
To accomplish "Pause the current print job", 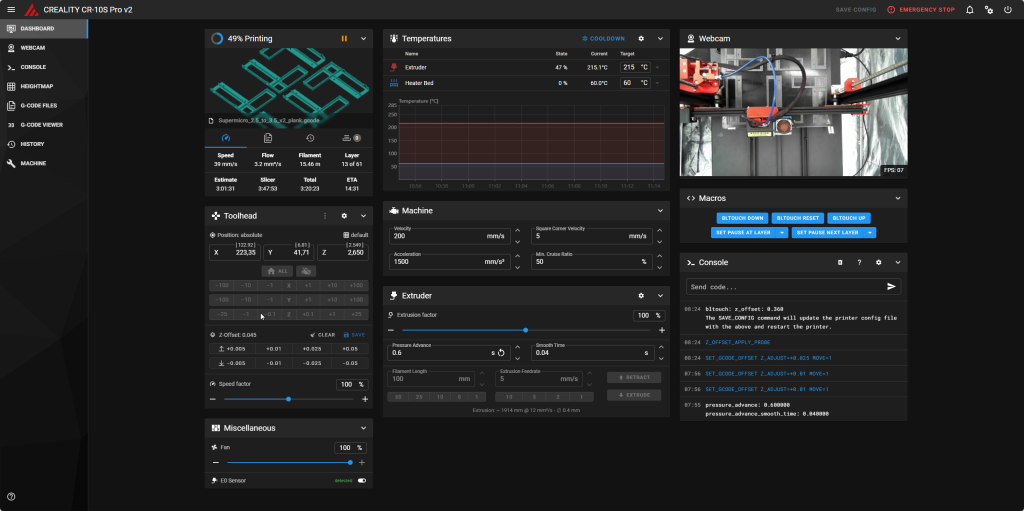I will [343, 39].
